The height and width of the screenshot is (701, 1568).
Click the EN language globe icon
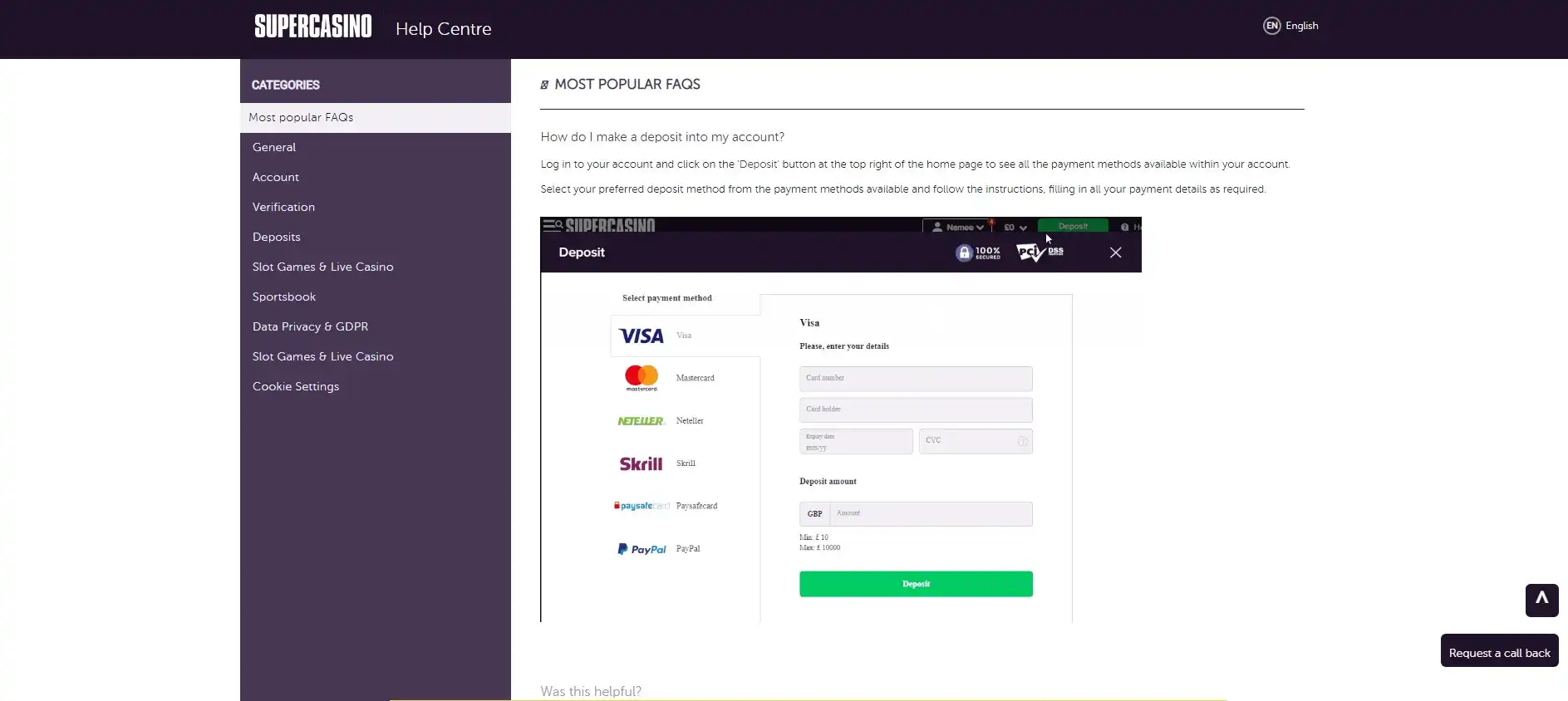1271,26
